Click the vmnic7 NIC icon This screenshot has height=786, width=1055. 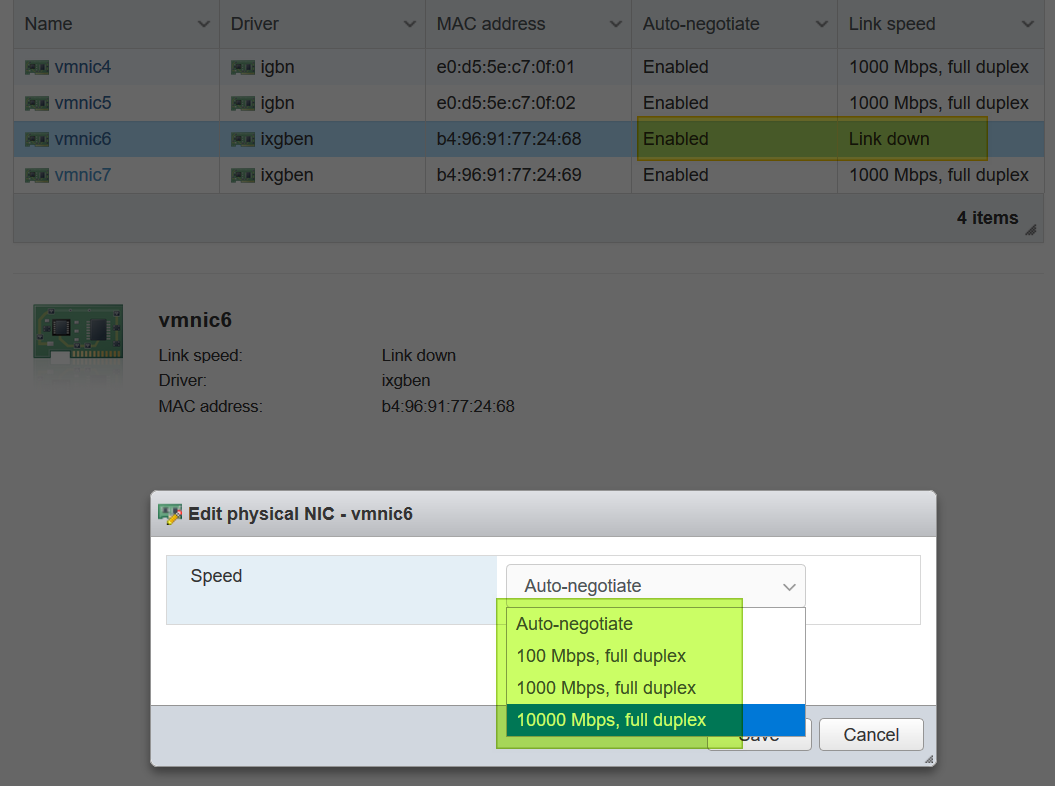37,176
